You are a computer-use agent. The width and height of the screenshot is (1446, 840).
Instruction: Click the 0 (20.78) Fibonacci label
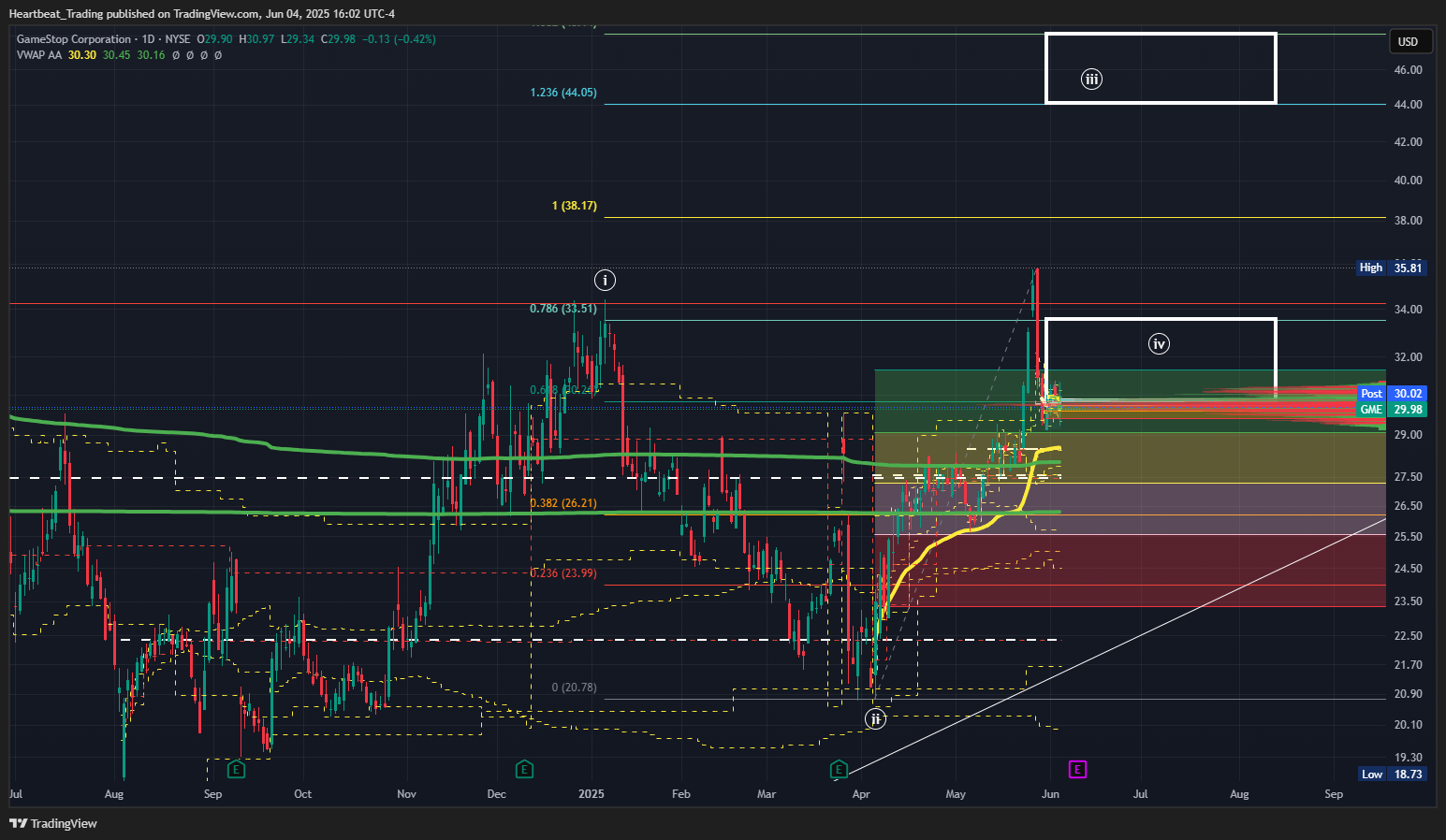(575, 688)
